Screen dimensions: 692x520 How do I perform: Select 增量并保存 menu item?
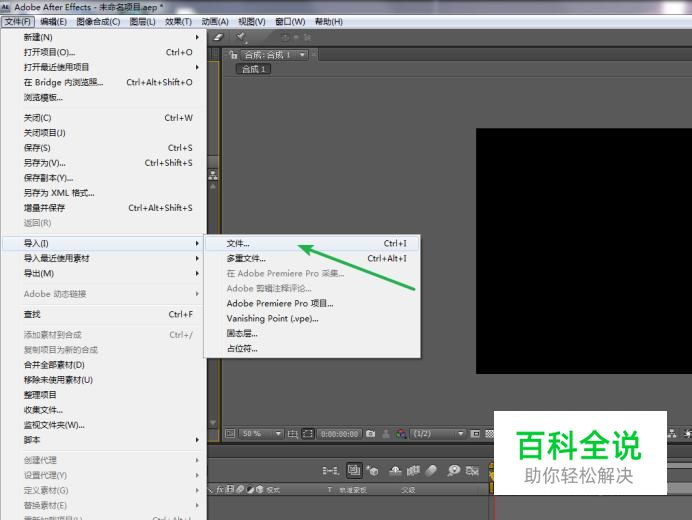tap(105, 208)
